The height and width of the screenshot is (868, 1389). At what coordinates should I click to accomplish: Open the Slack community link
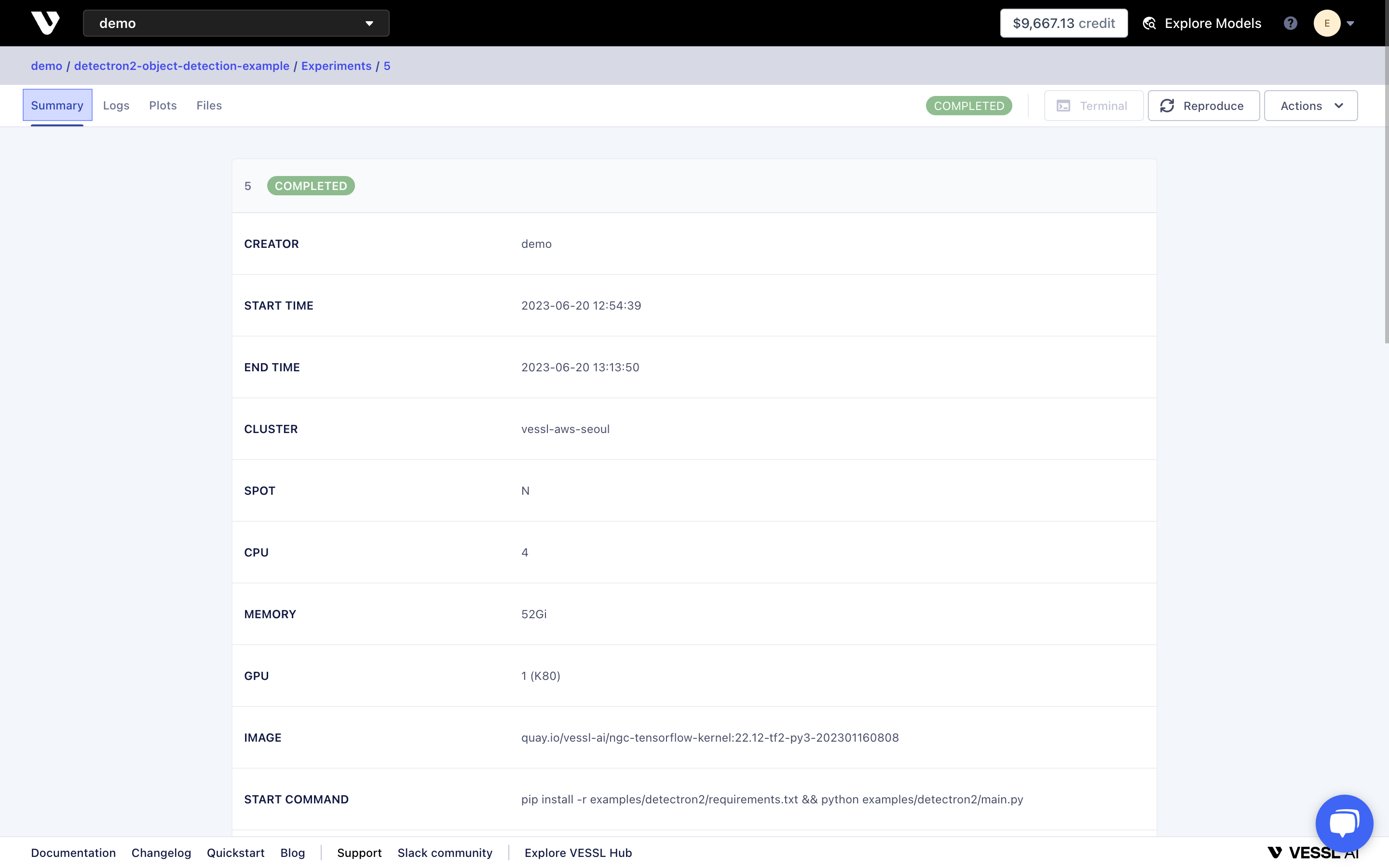(x=445, y=853)
